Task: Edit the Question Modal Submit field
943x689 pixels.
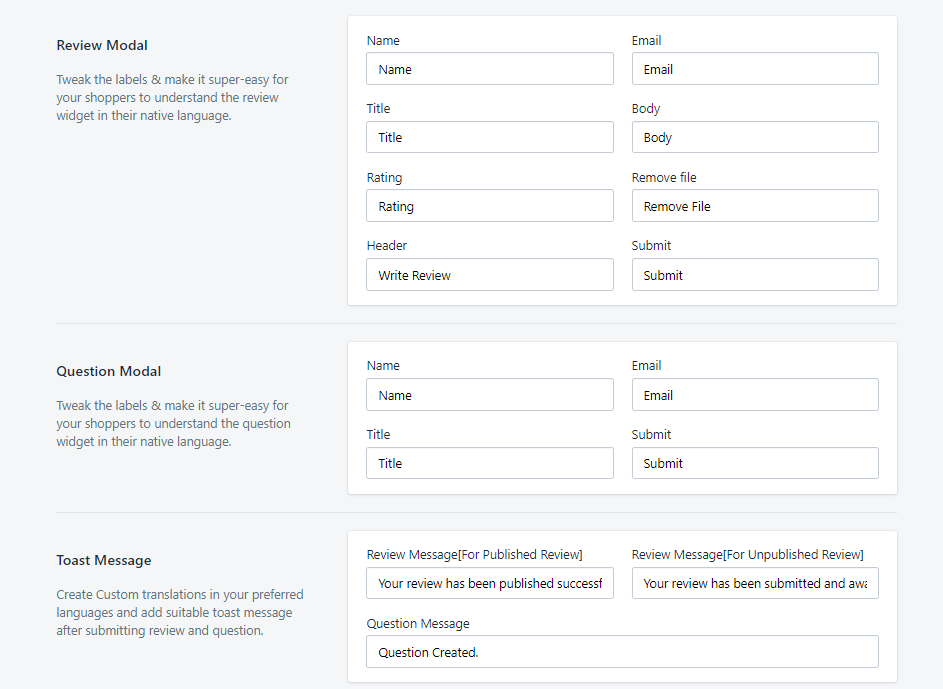Action: click(755, 463)
